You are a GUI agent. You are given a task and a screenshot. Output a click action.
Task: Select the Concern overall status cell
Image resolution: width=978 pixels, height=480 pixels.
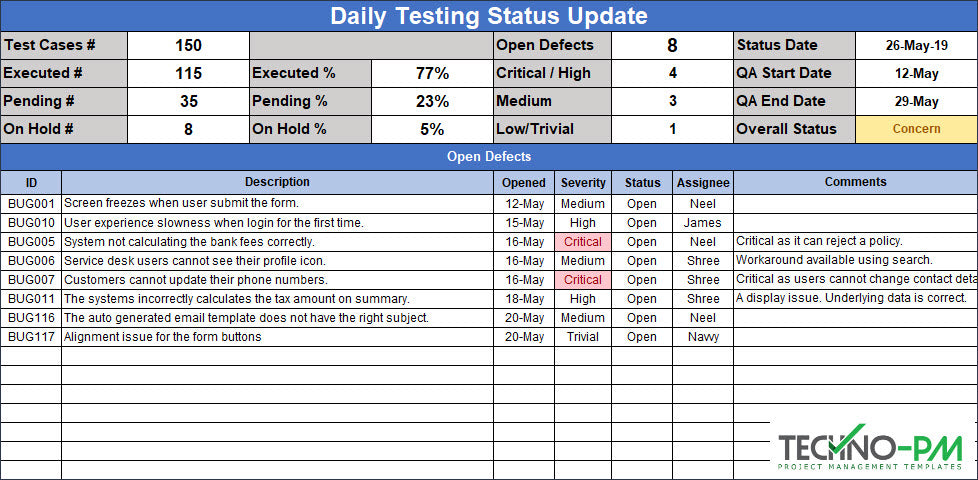916,129
